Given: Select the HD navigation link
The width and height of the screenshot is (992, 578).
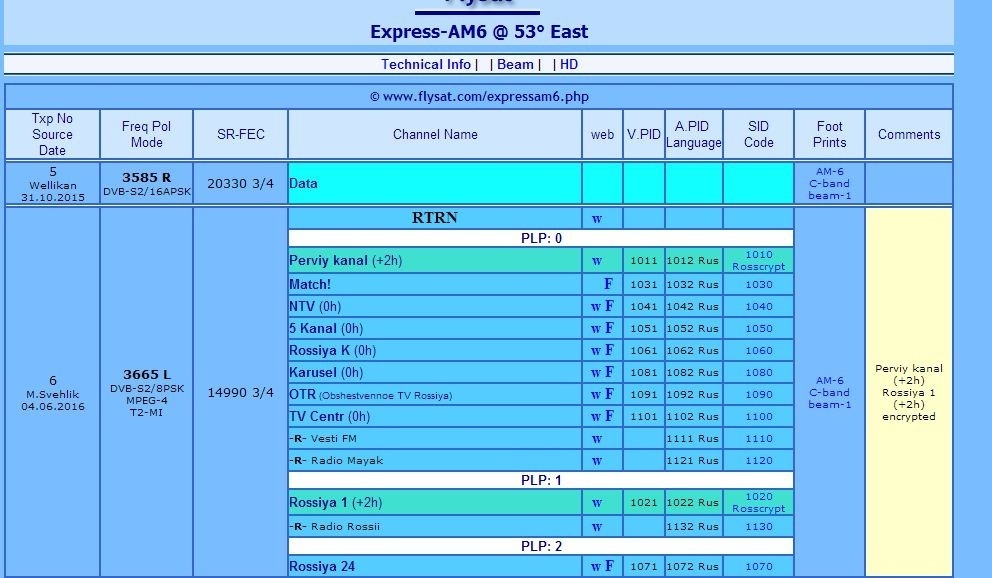Looking at the screenshot, I should pos(568,64).
